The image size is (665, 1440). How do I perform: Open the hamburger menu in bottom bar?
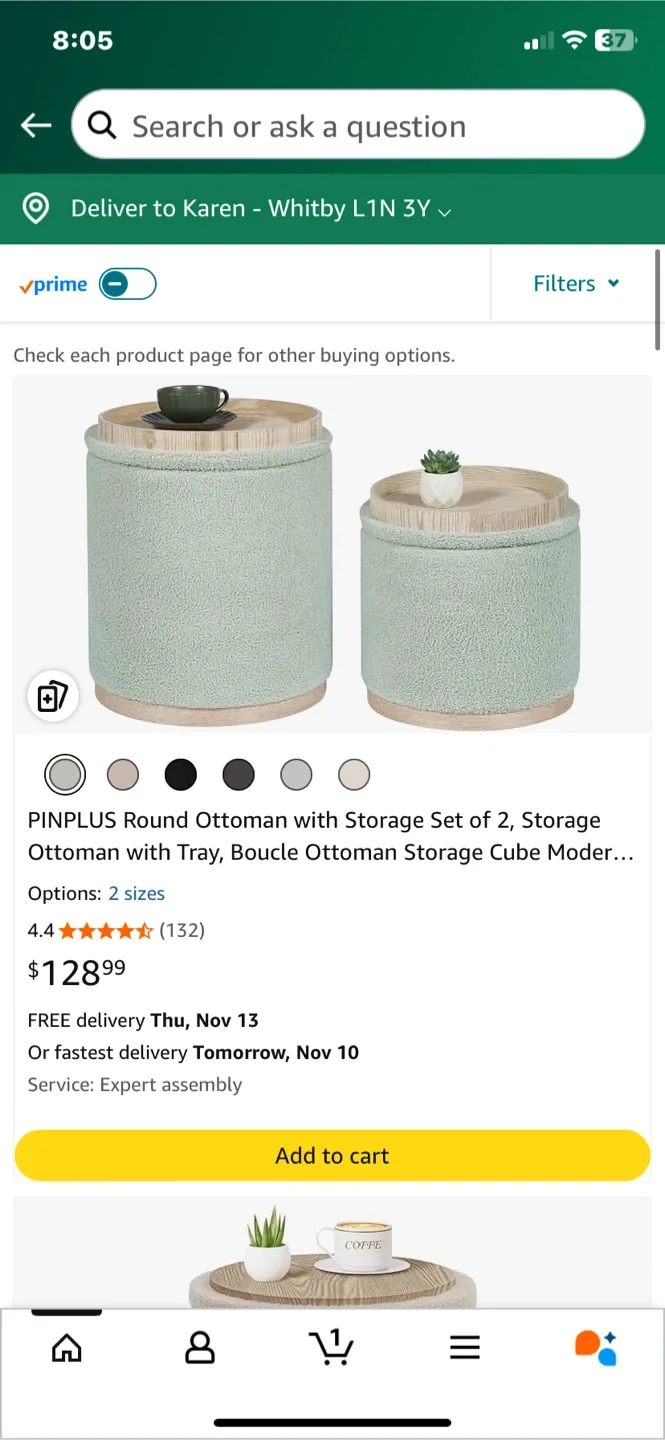[465, 1347]
